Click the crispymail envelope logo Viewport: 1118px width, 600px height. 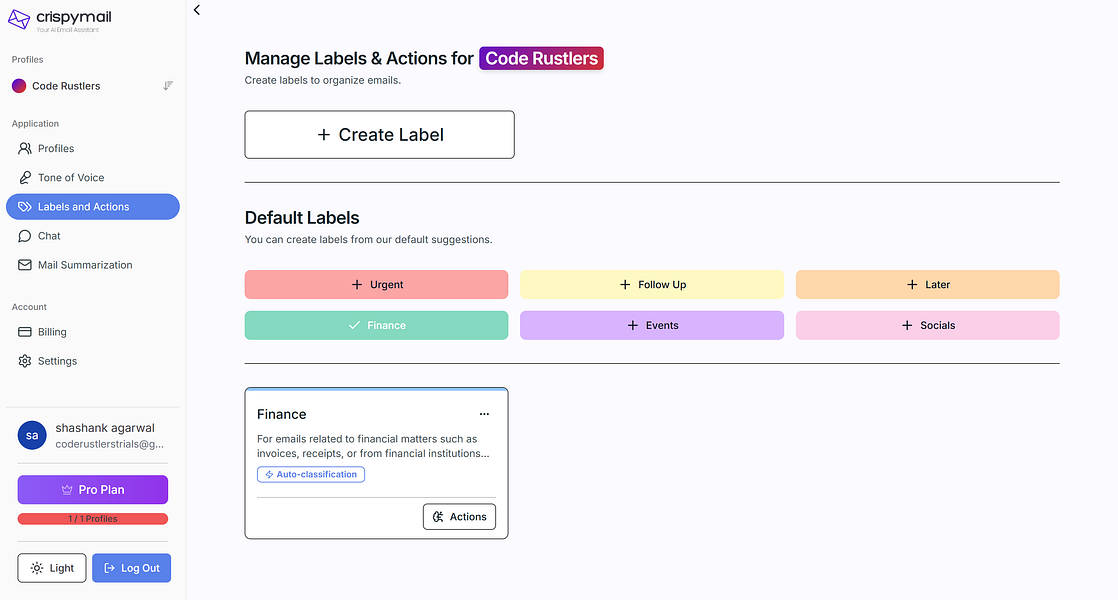tap(19, 18)
